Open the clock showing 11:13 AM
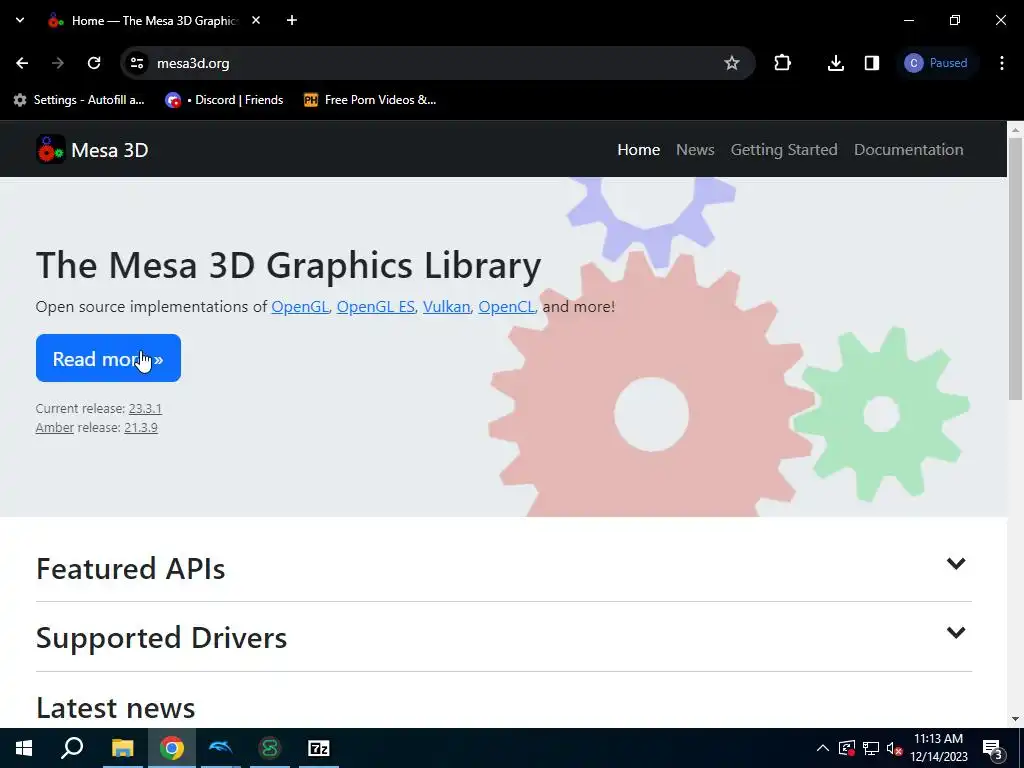This screenshot has width=1024, height=768. coord(938,748)
